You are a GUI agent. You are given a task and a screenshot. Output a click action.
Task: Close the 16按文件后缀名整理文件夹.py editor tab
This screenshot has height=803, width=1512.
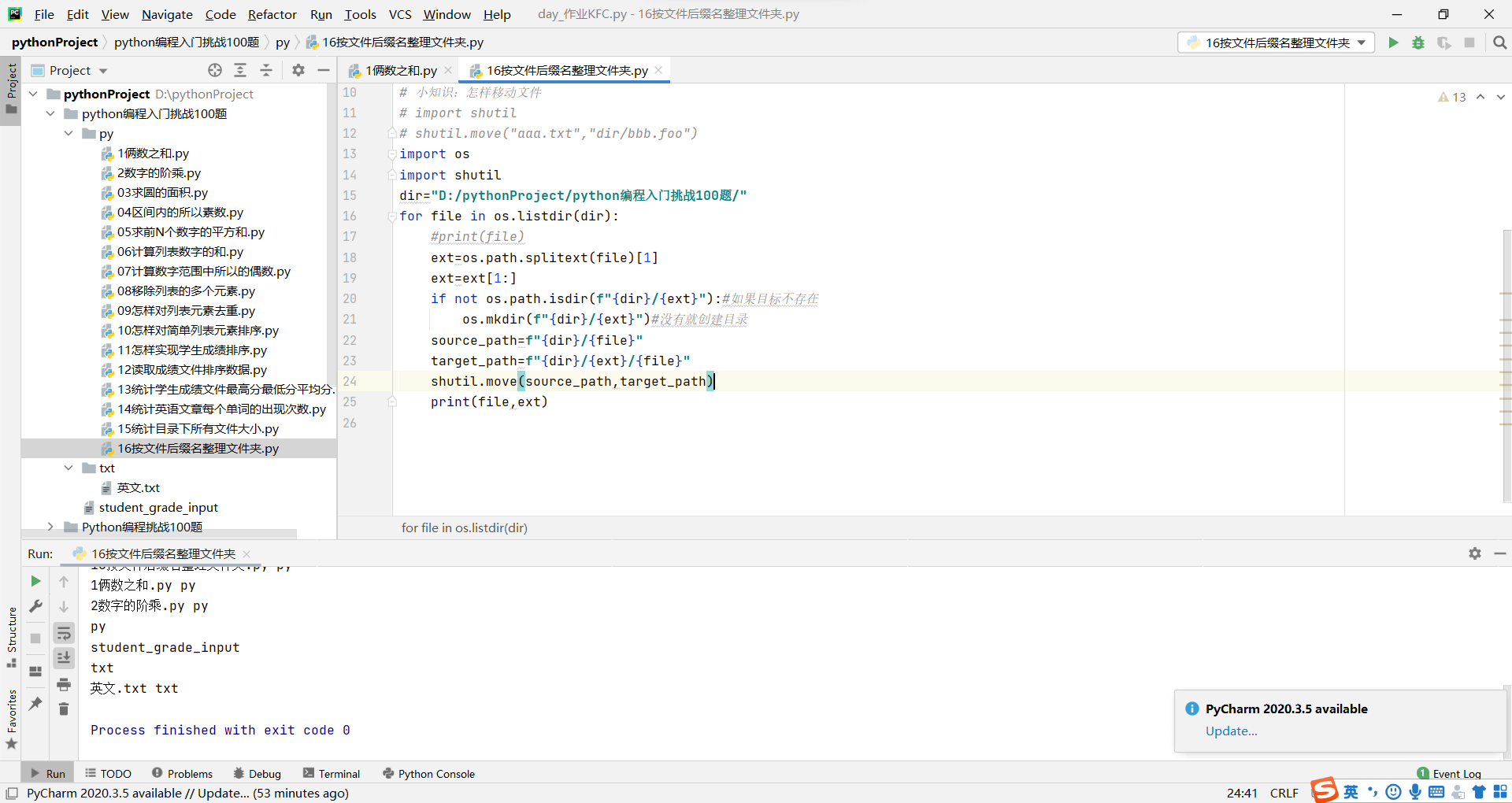658,70
